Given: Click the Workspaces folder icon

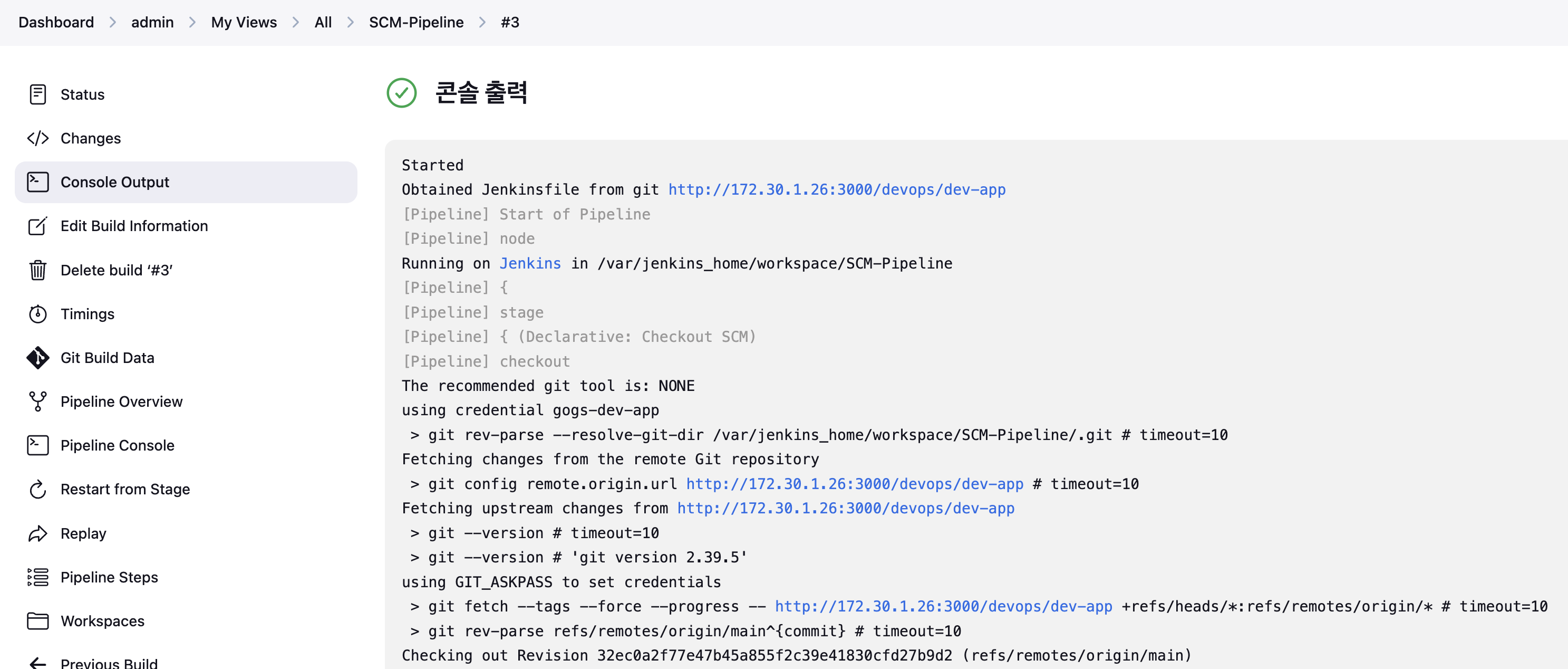Looking at the screenshot, I should [x=38, y=621].
